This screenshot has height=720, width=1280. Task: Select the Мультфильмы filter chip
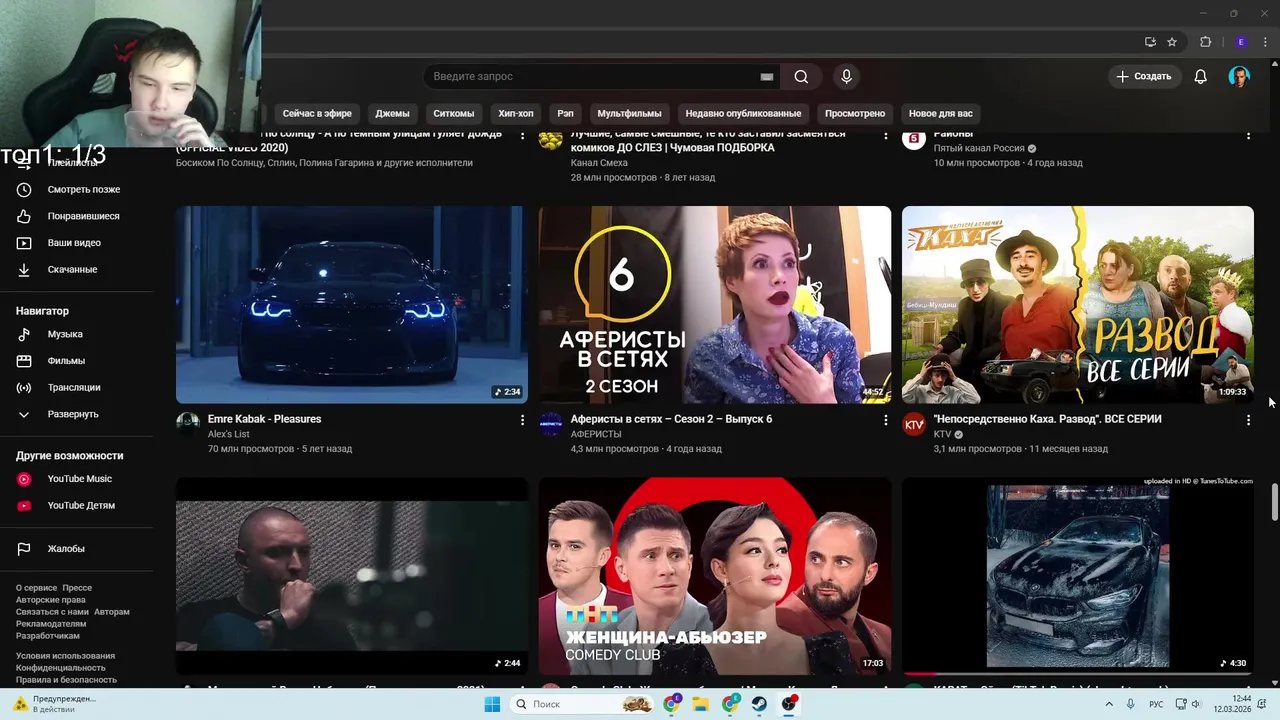(x=629, y=114)
